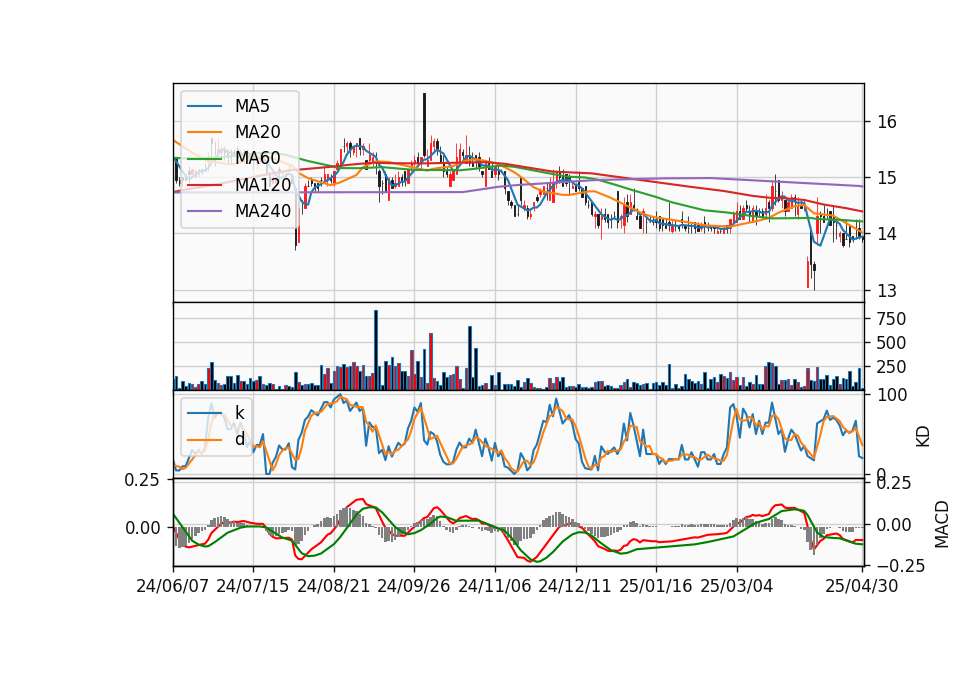Click the MA120 legend label
The height and width of the screenshot is (690, 960).
(263, 184)
